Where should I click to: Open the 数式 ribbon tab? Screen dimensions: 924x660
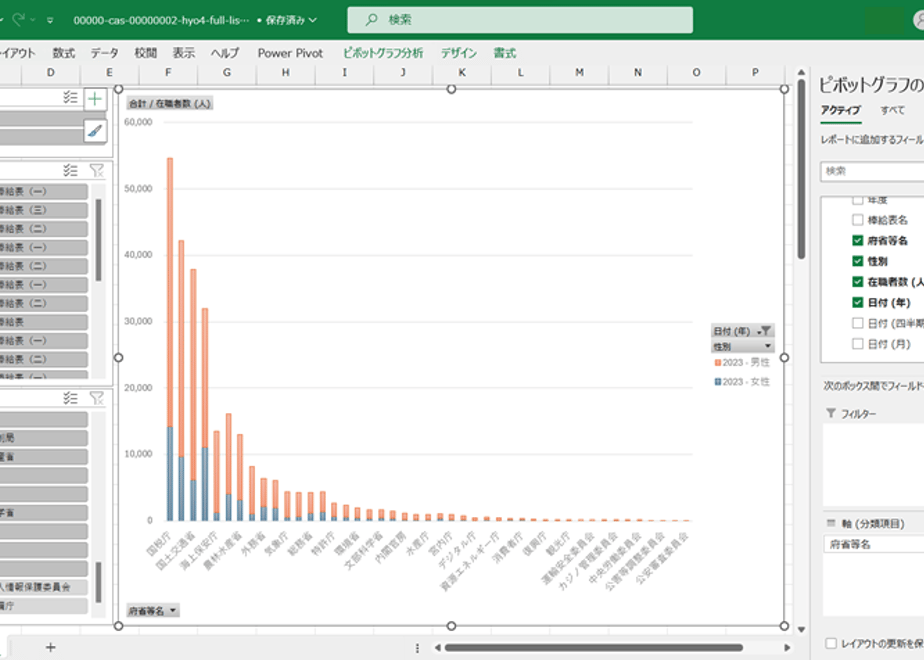coord(64,53)
